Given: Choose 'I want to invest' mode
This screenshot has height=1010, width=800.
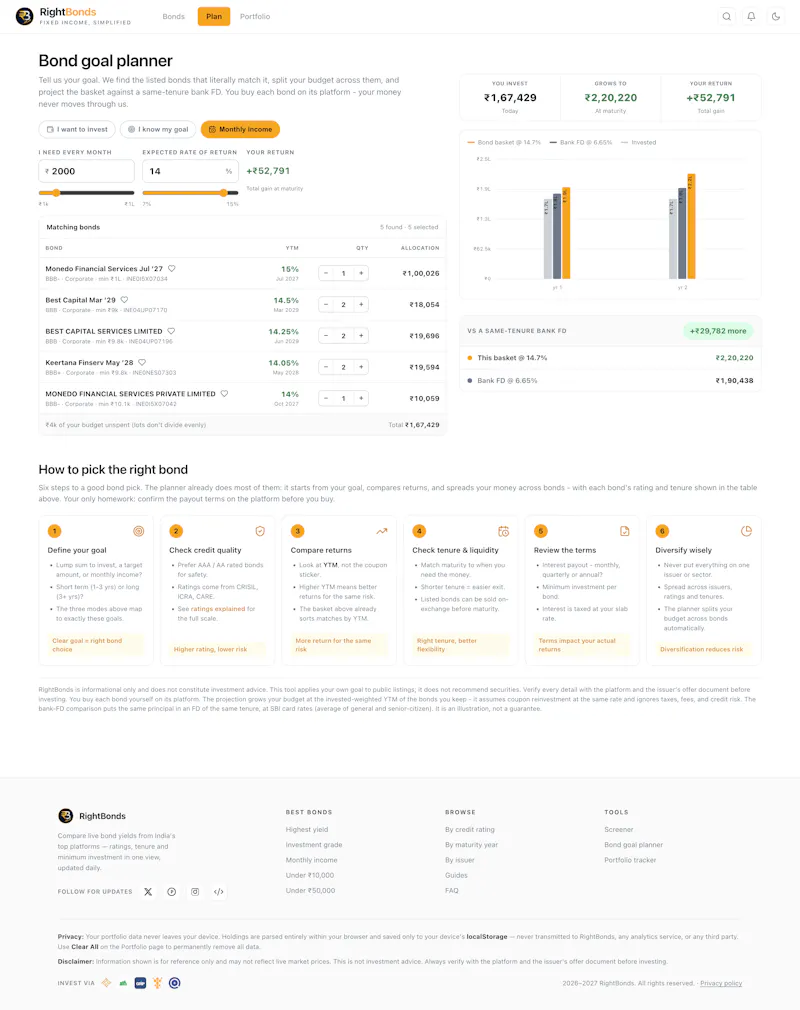Looking at the screenshot, I should point(77,129).
